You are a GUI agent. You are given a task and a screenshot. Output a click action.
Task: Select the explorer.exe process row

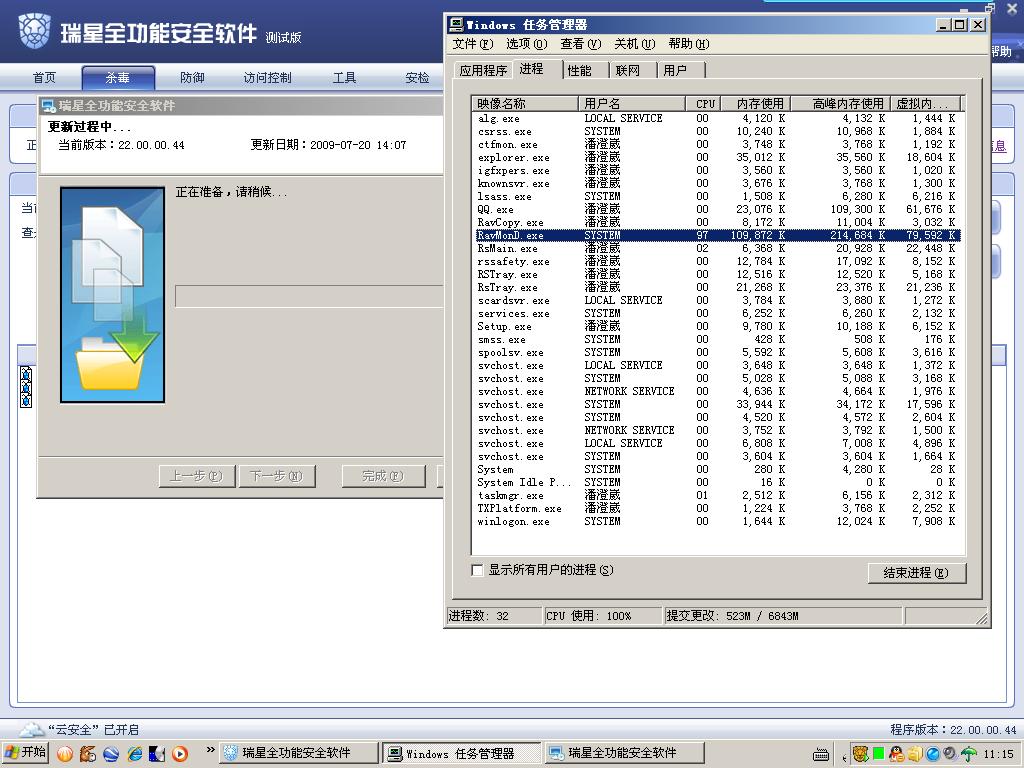point(718,157)
